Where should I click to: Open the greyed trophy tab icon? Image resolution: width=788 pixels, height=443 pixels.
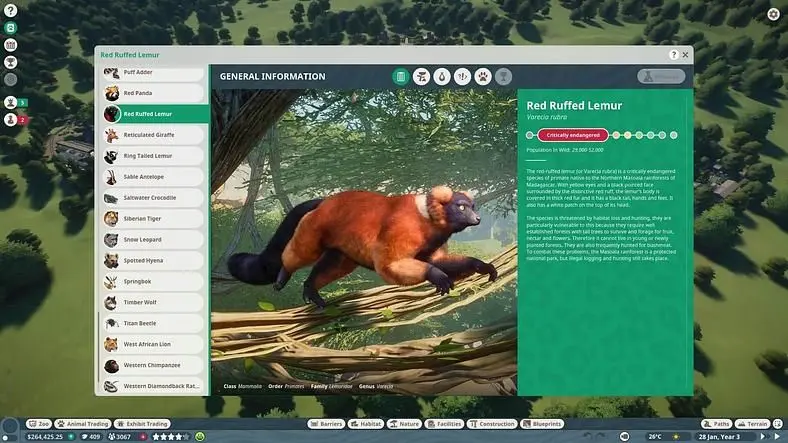[x=503, y=76]
